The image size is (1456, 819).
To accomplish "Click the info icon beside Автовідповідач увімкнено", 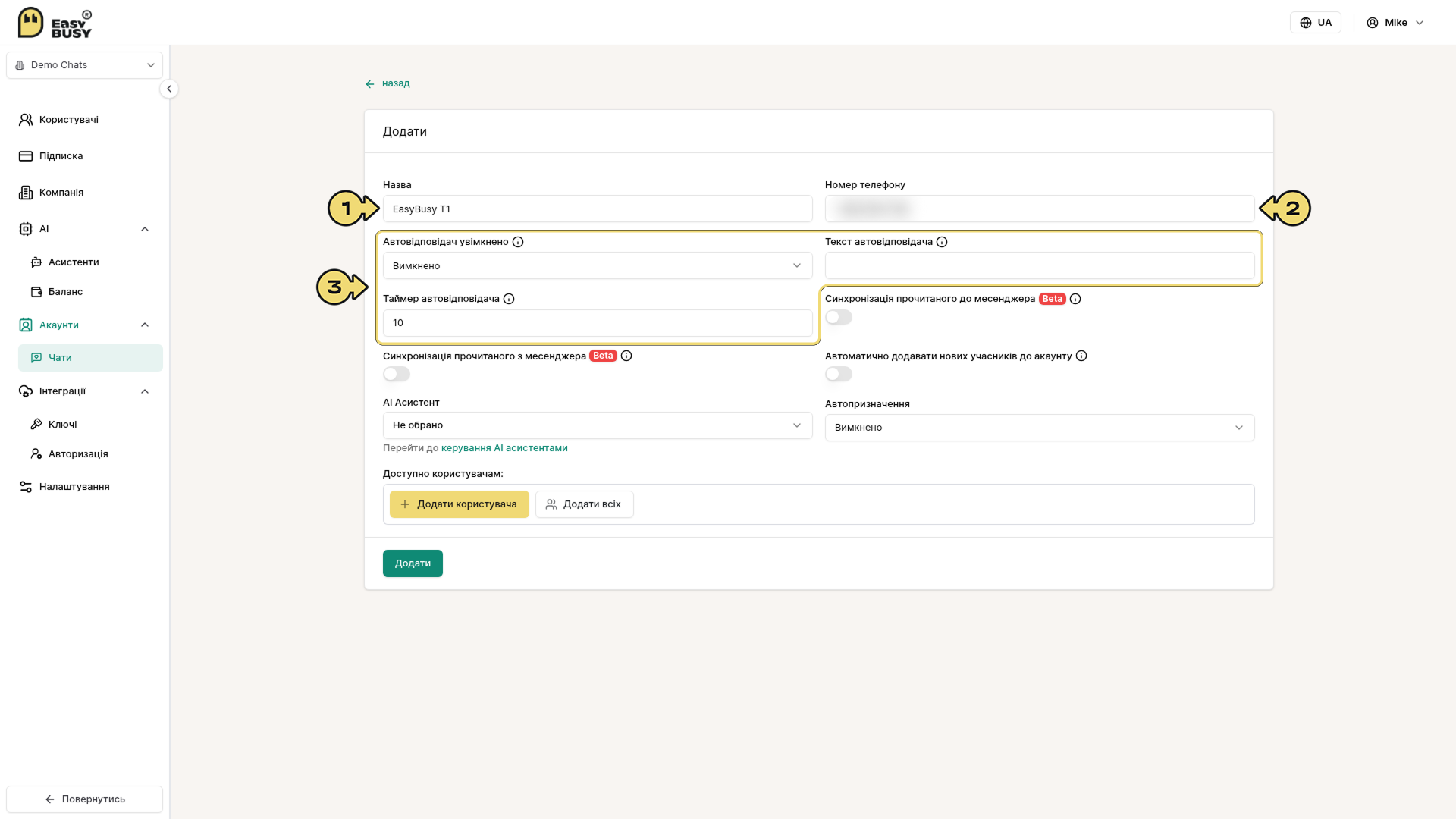I will coord(518,242).
